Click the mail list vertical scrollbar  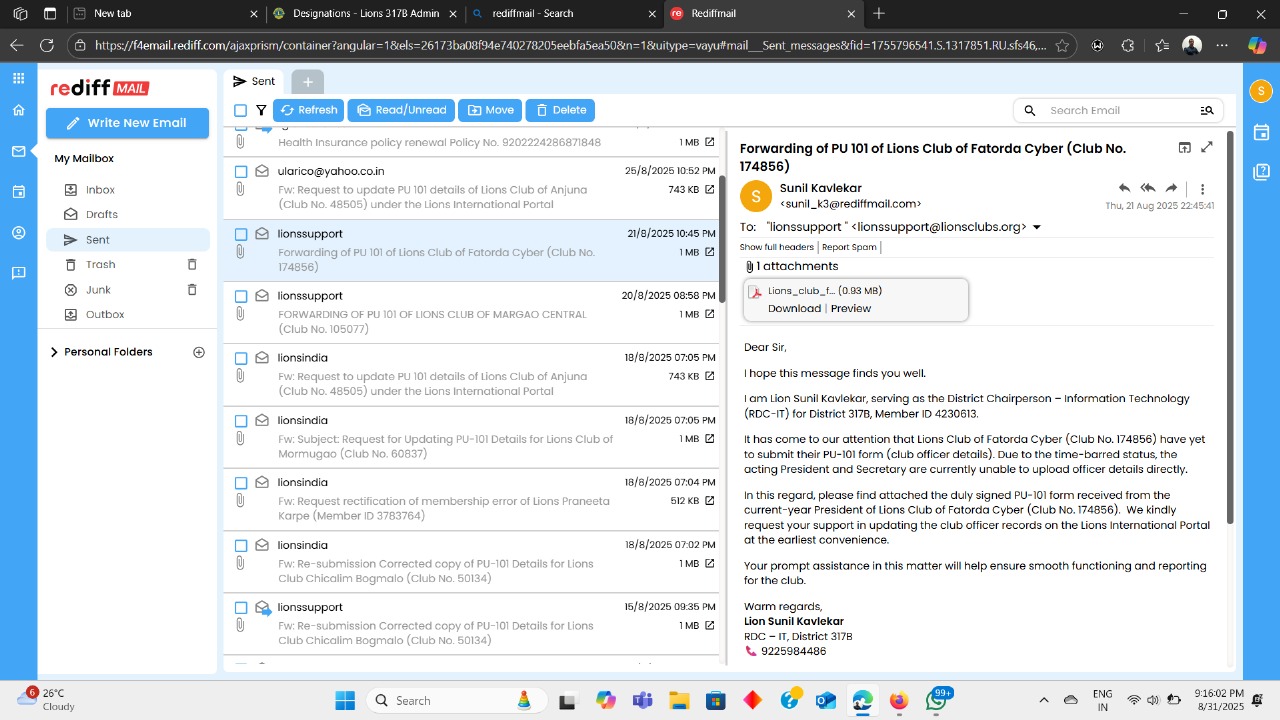coord(721,240)
